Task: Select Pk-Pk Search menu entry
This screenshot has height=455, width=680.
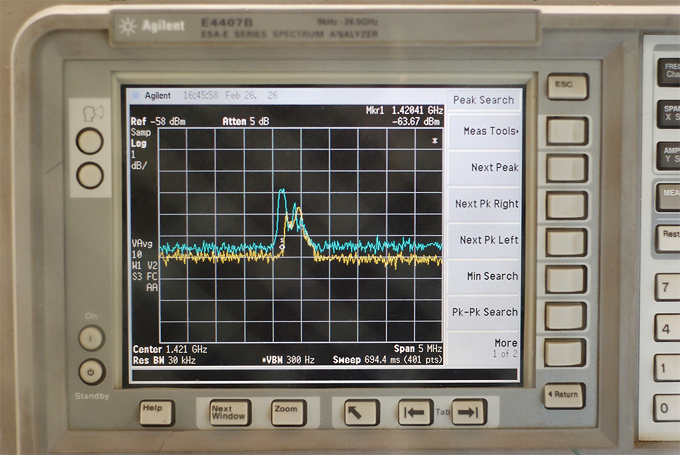Action: [486, 312]
